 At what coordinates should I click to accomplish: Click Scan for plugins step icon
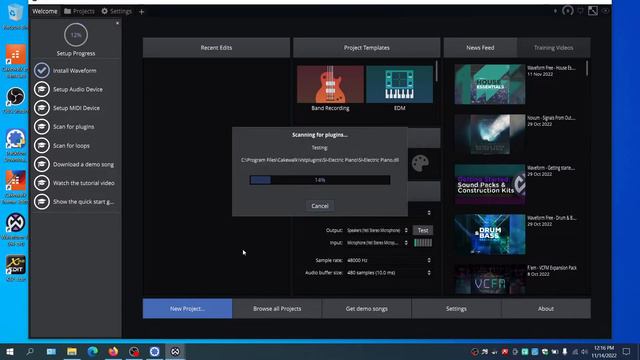click(42, 127)
